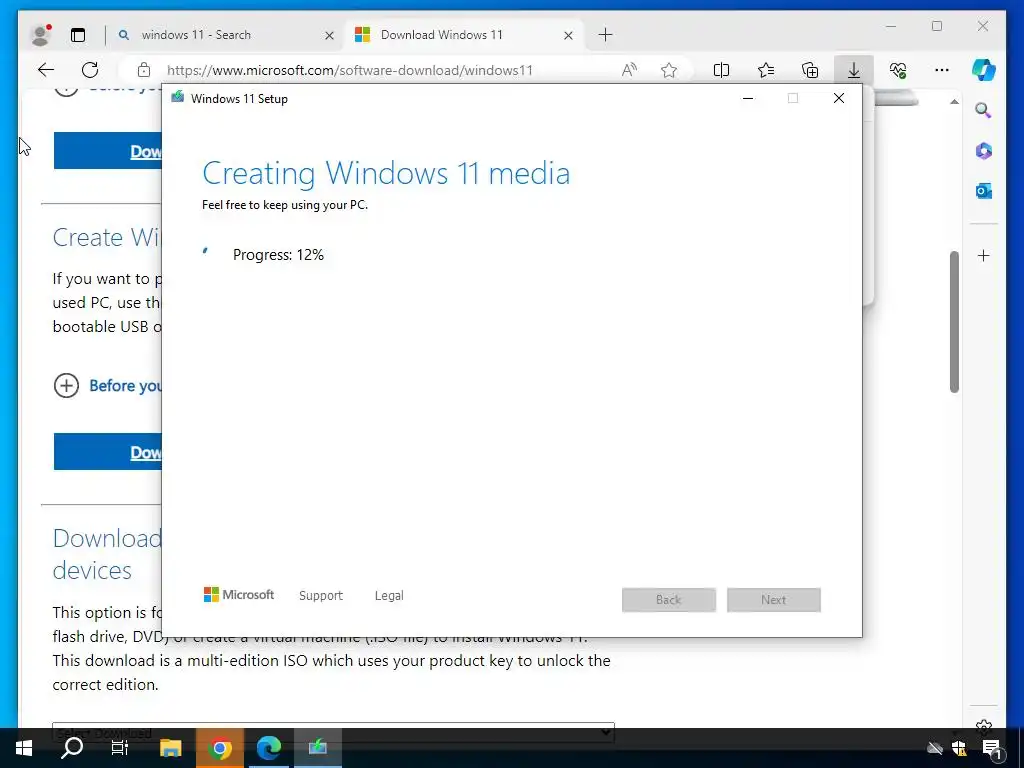Activate the Read aloud icon
Screen dimensions: 1024x768
(x=629, y=70)
